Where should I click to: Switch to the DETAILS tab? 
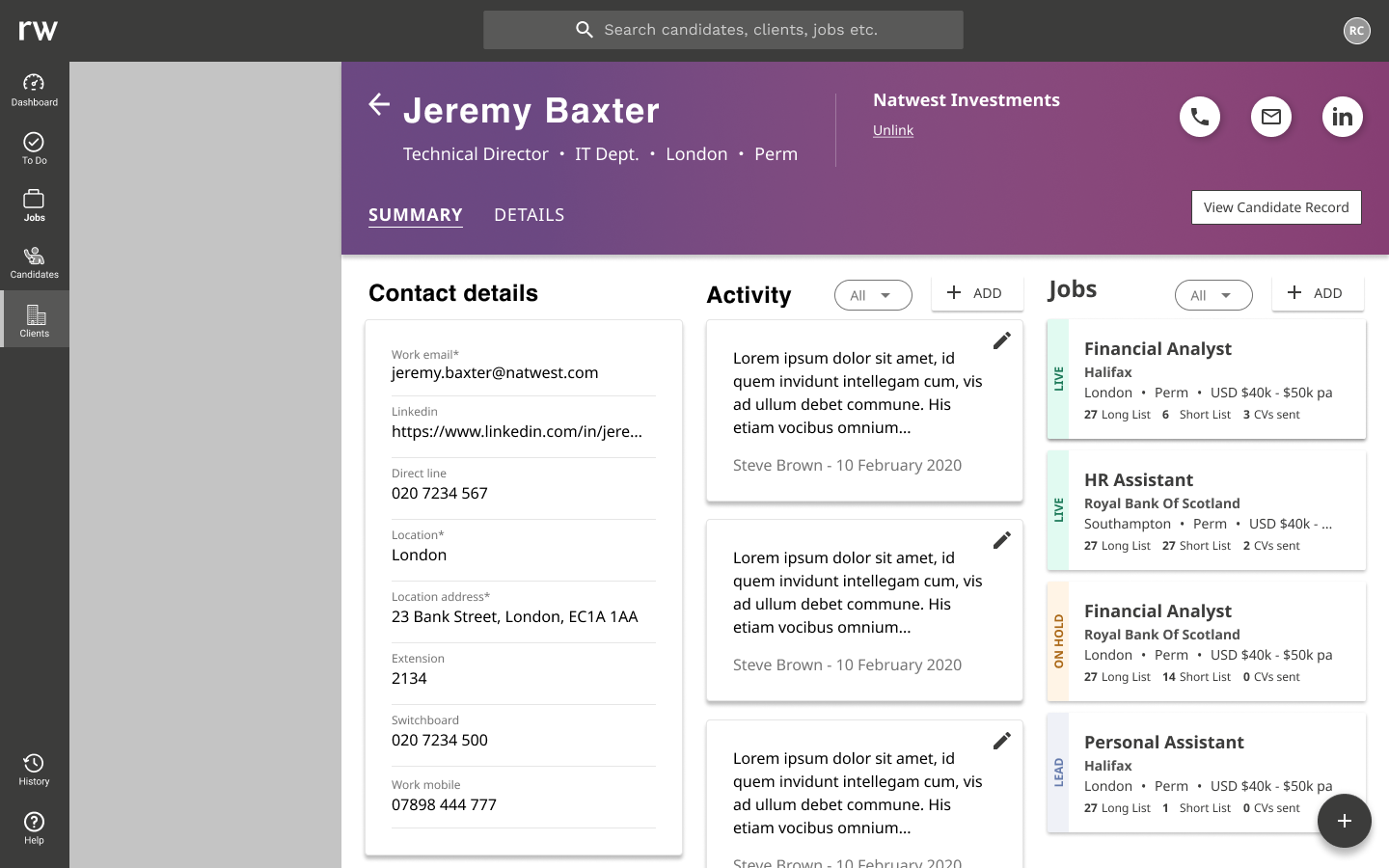(x=530, y=215)
